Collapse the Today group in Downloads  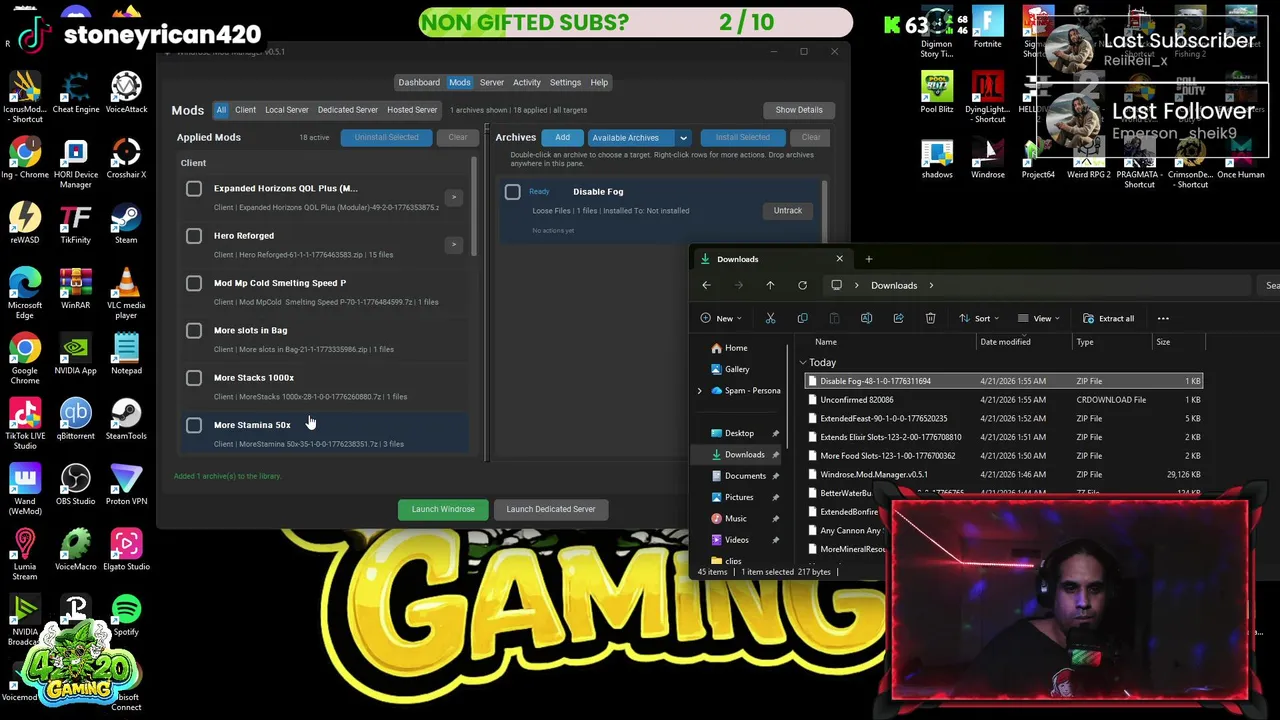[802, 363]
